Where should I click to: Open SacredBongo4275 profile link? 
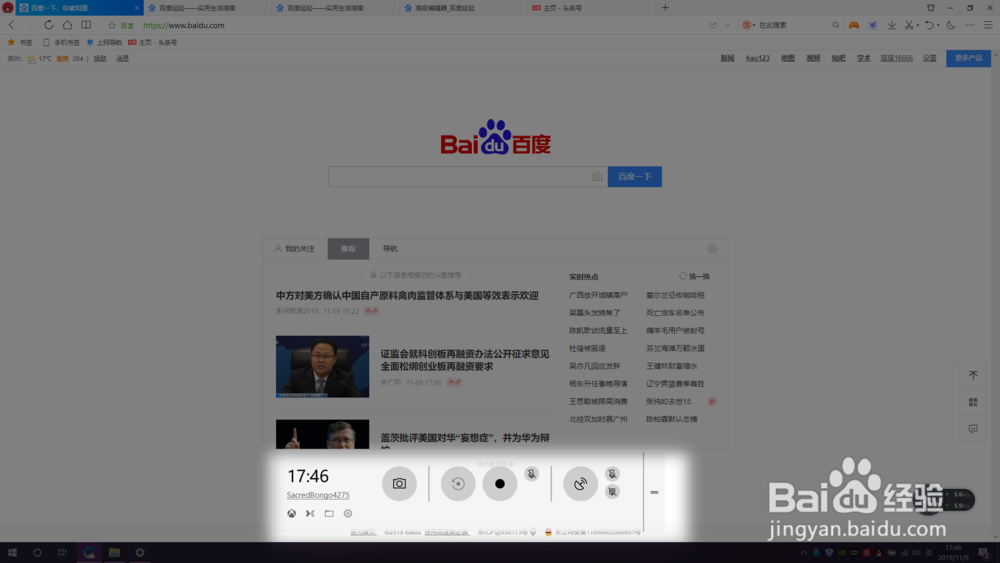click(318, 495)
